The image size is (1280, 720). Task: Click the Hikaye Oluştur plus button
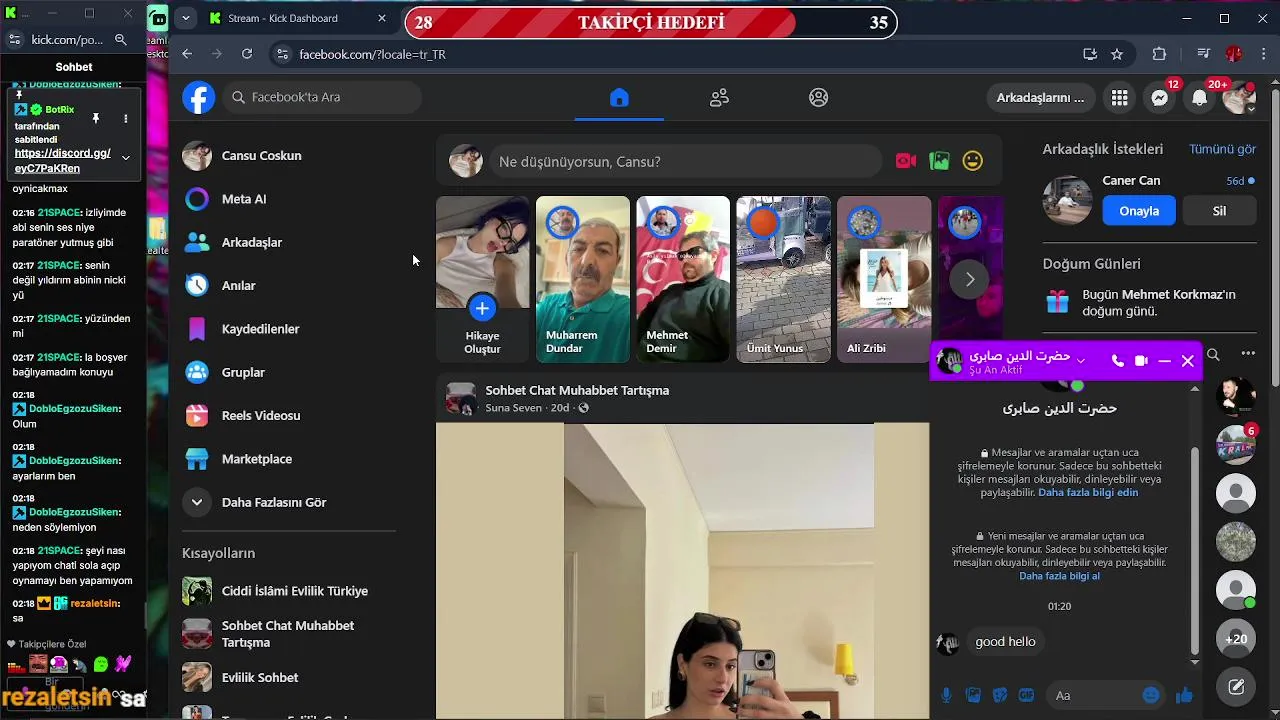[482, 308]
